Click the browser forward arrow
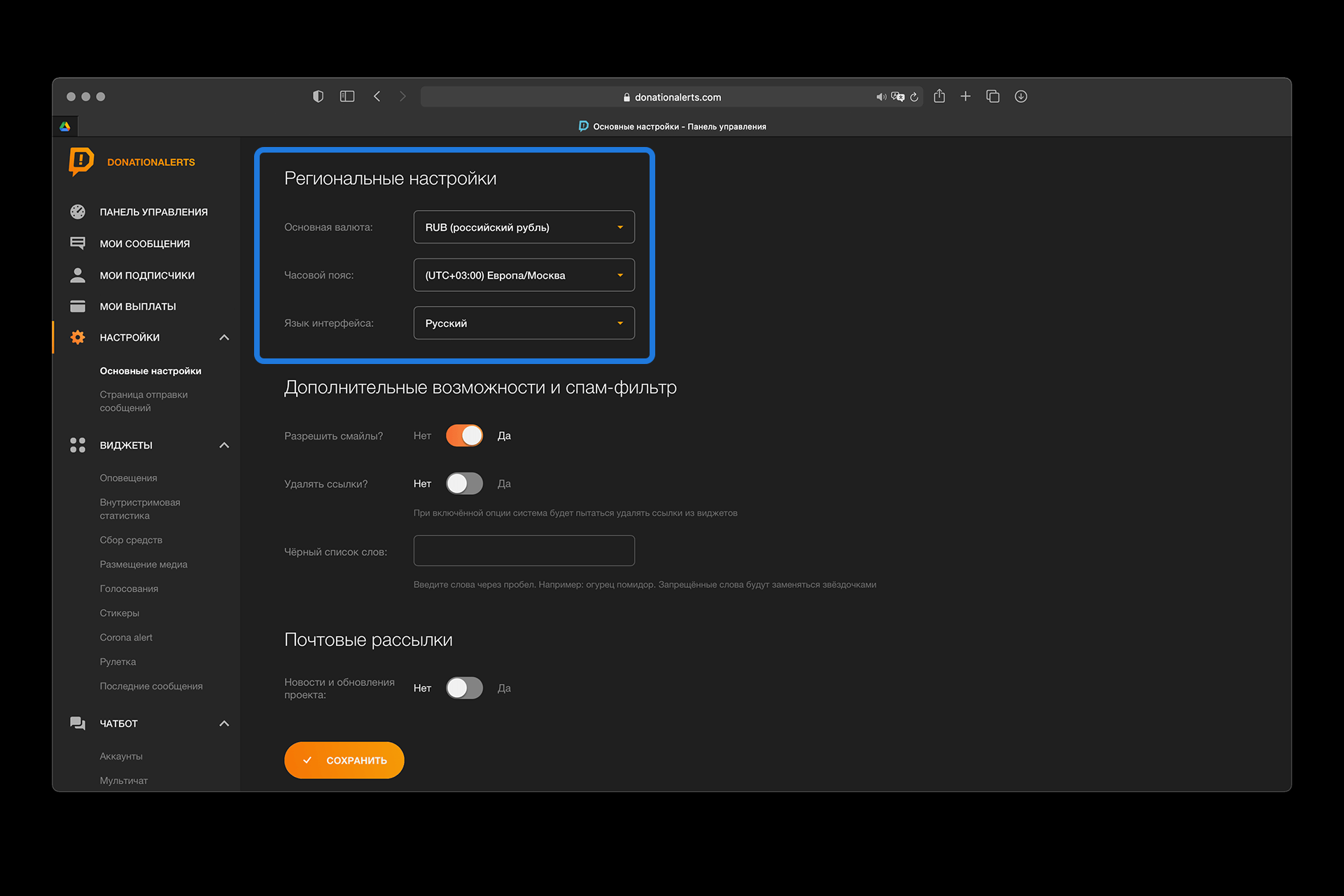The height and width of the screenshot is (896, 1344). click(x=402, y=97)
